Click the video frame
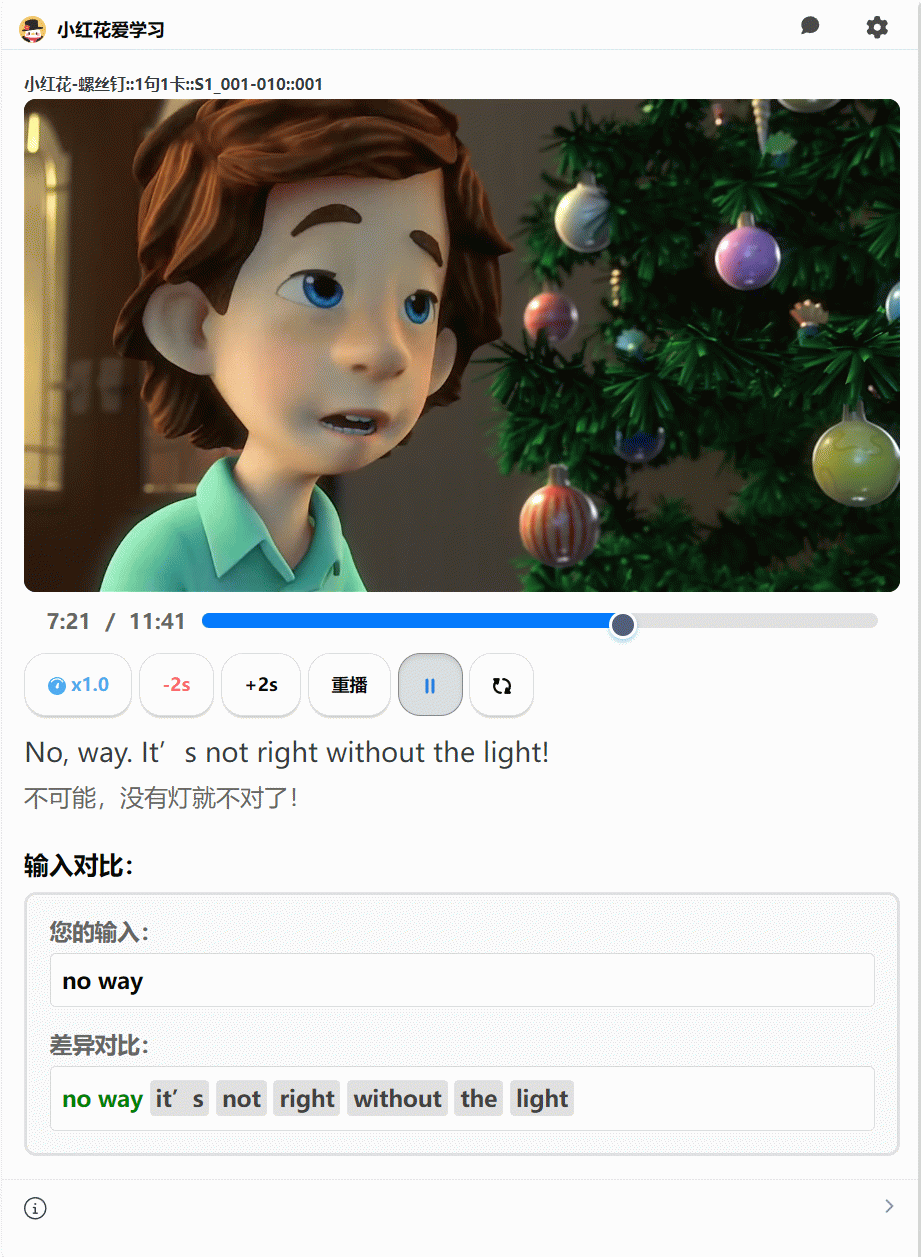Screen dimensions: 921x1257 (x=462, y=345)
